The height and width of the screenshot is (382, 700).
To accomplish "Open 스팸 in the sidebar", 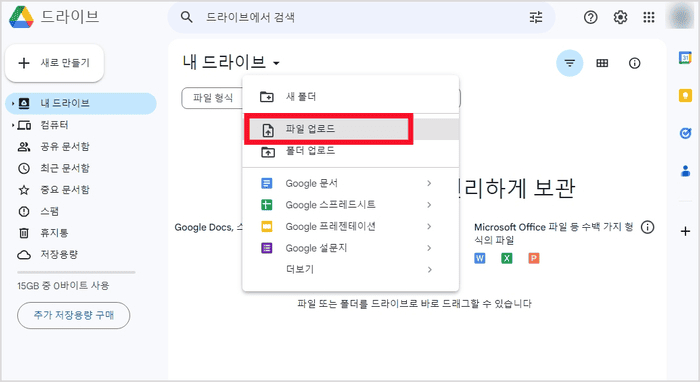I will (81, 211).
